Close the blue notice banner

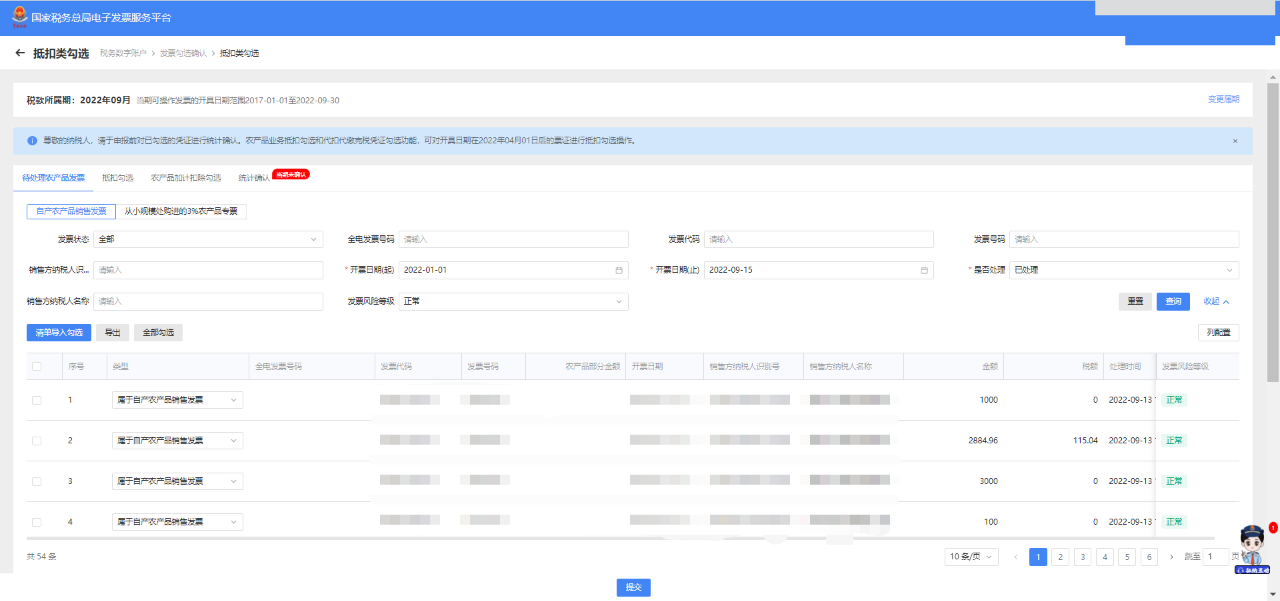pyautogui.click(x=1235, y=141)
